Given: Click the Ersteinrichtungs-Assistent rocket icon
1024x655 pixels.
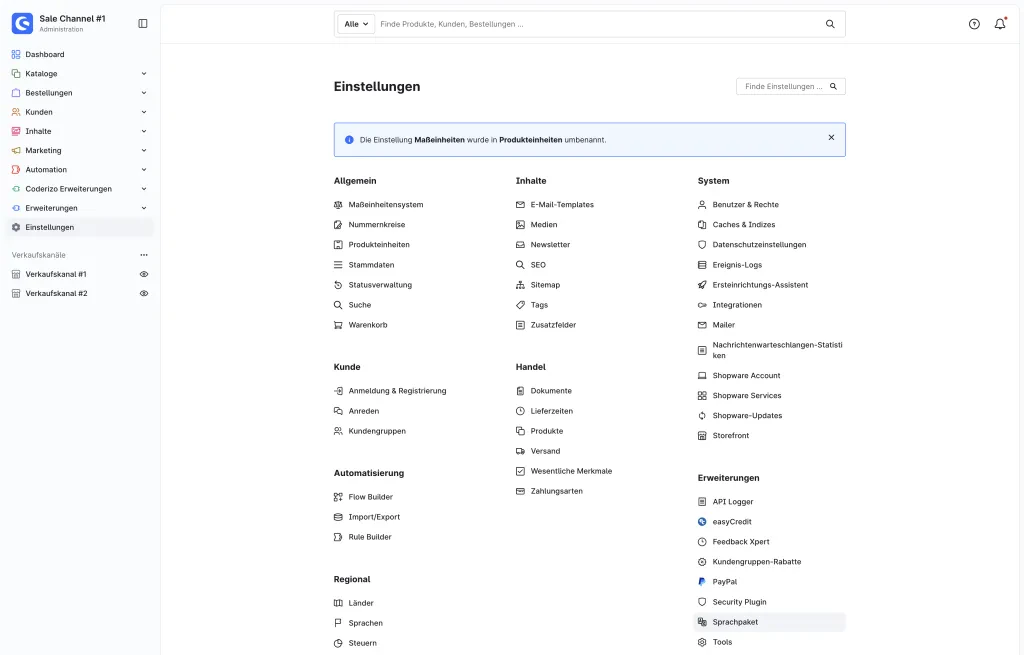Looking at the screenshot, I should (x=702, y=285).
